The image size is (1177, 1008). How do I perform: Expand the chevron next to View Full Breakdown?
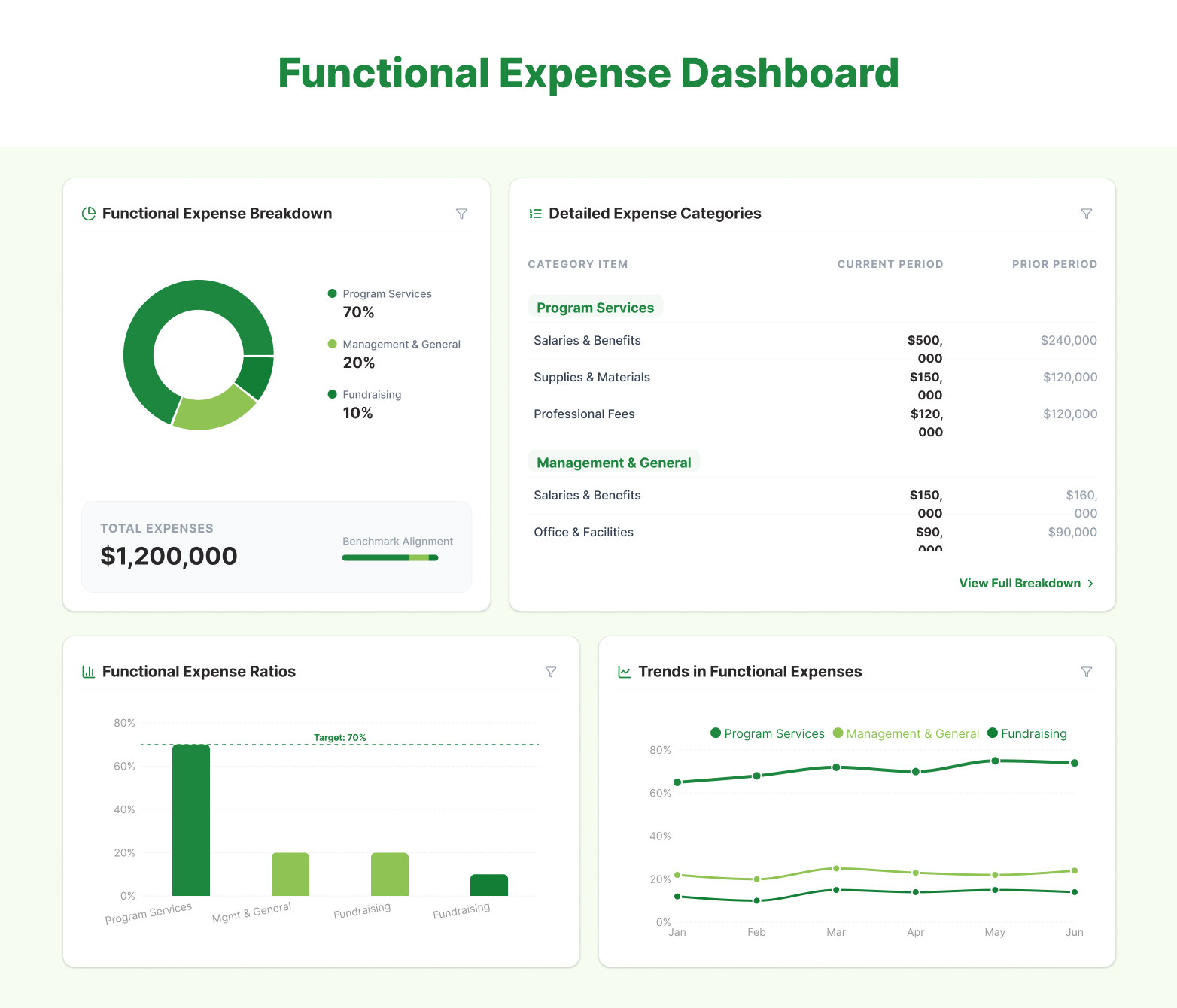tap(1090, 583)
